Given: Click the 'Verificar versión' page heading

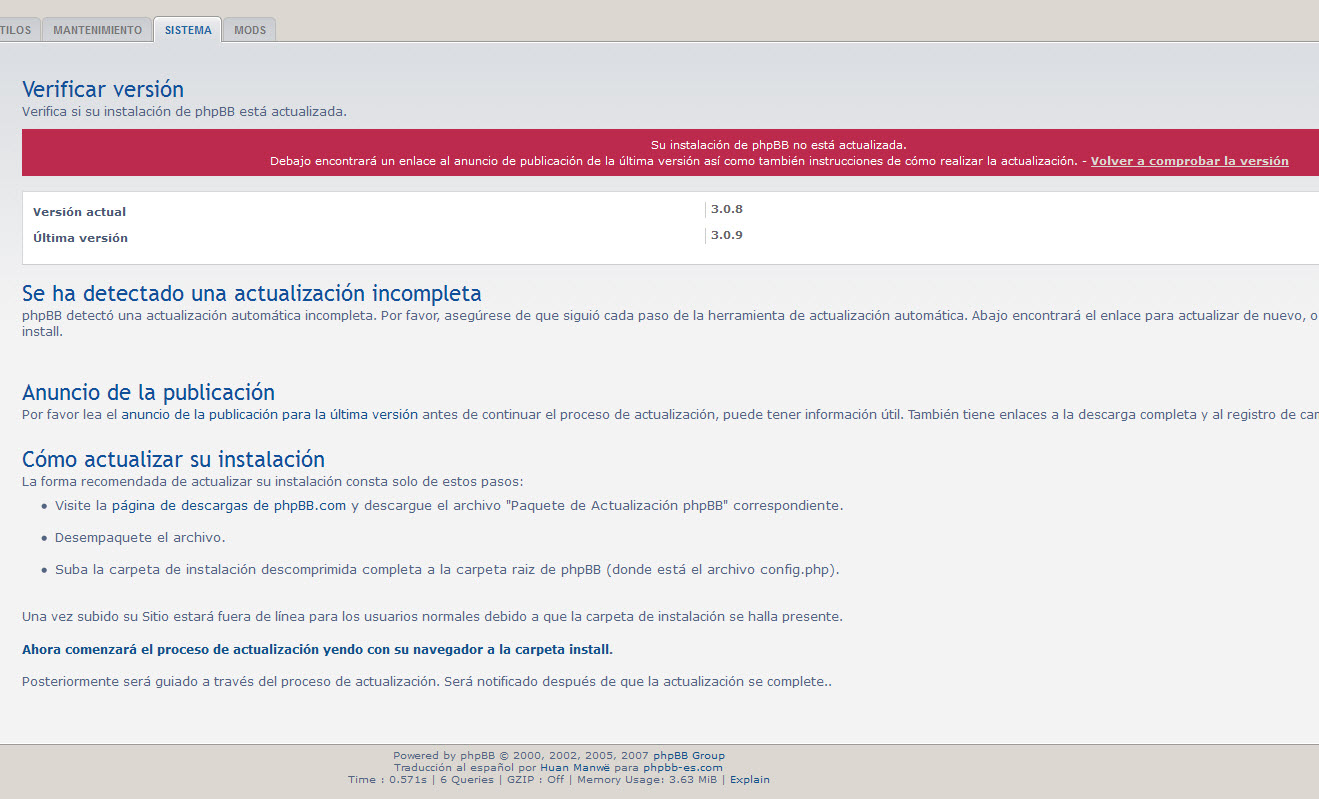Looking at the screenshot, I should (103, 90).
